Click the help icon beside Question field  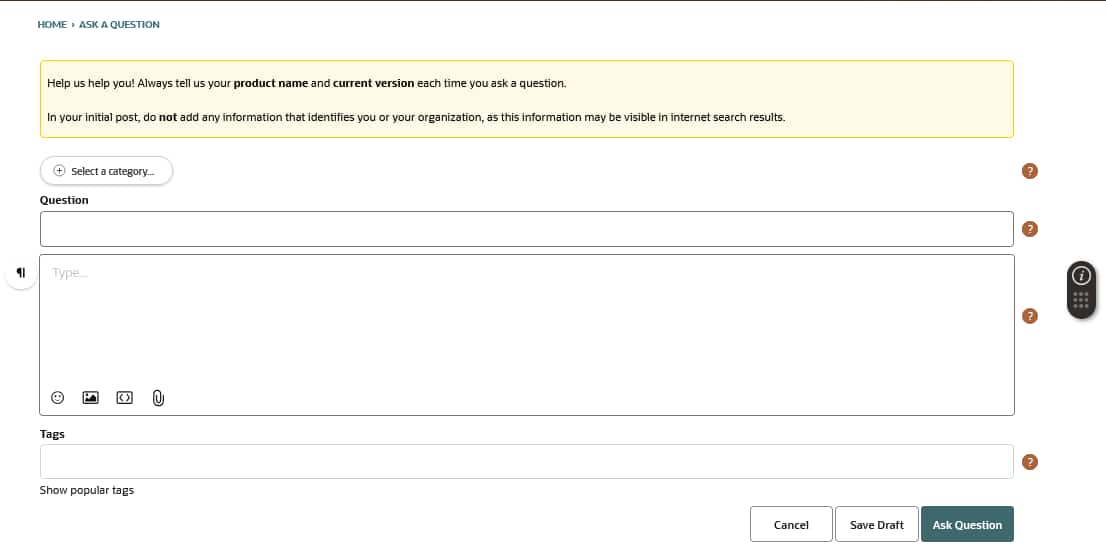point(1030,229)
